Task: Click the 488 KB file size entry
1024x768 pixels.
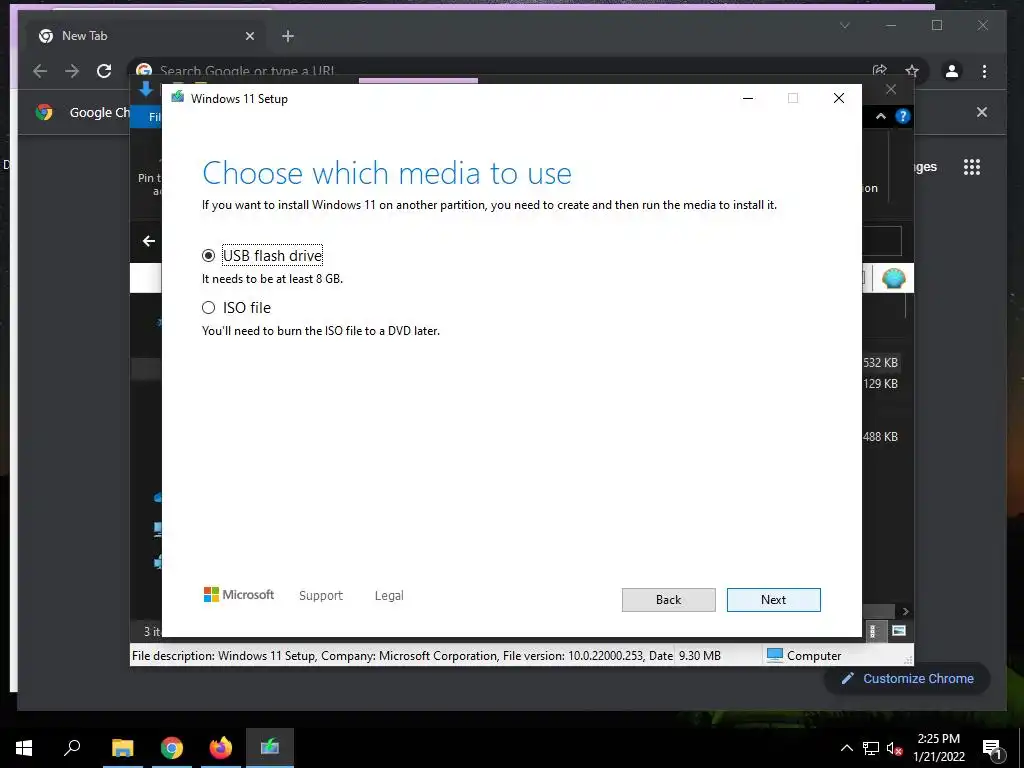Action: click(x=880, y=436)
